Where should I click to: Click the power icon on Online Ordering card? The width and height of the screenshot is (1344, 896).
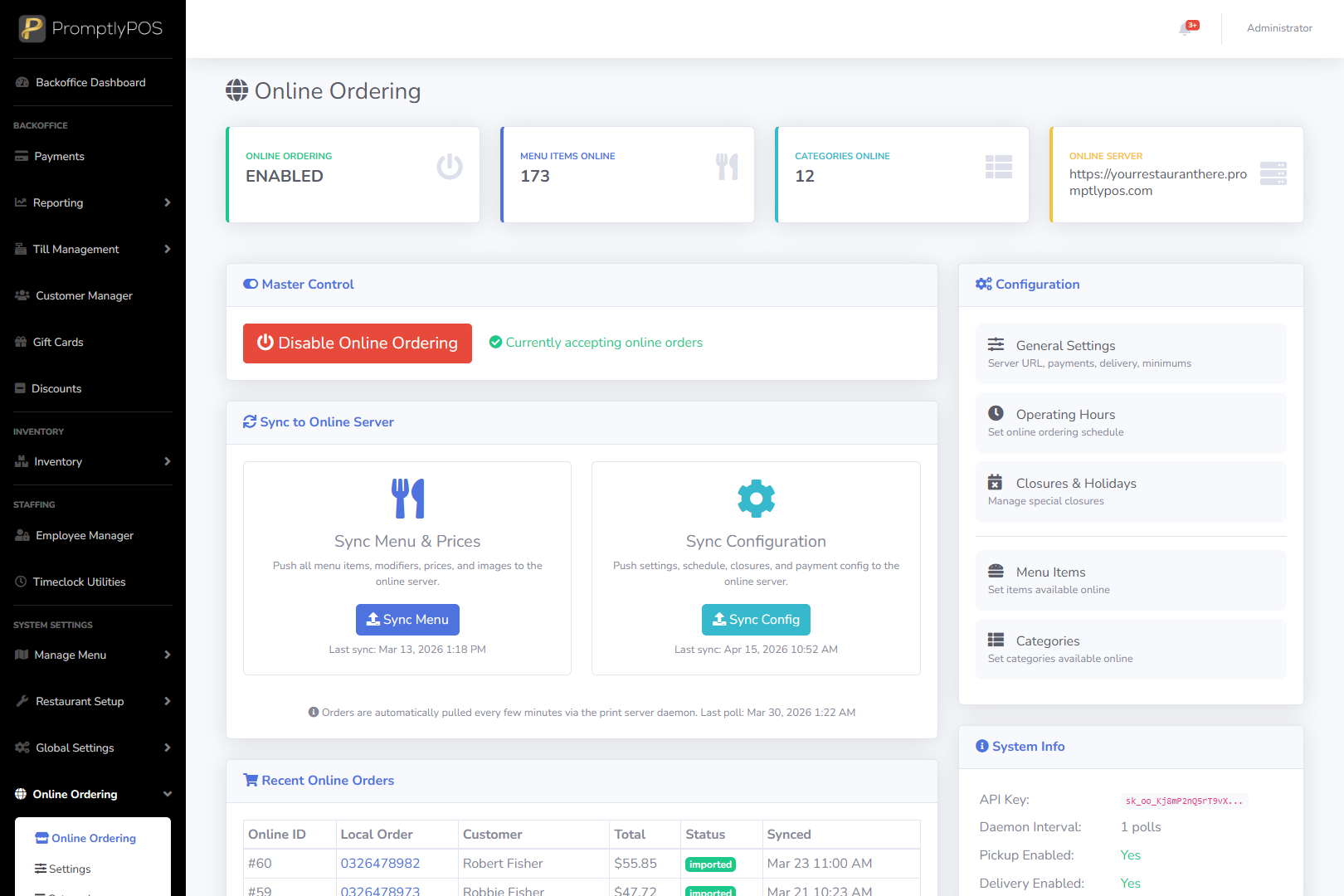(450, 167)
